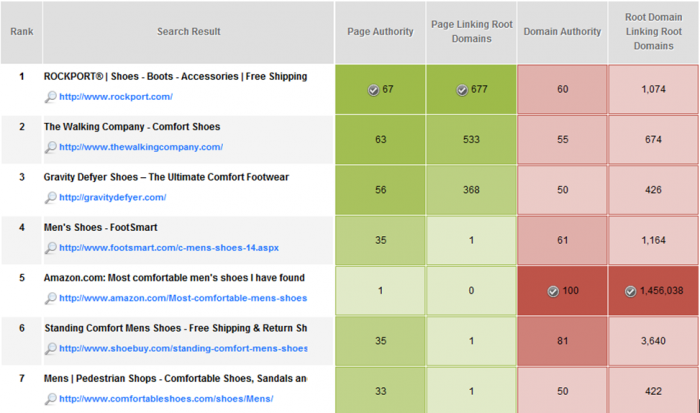Click Root Domain cell showing 674

coord(654,140)
